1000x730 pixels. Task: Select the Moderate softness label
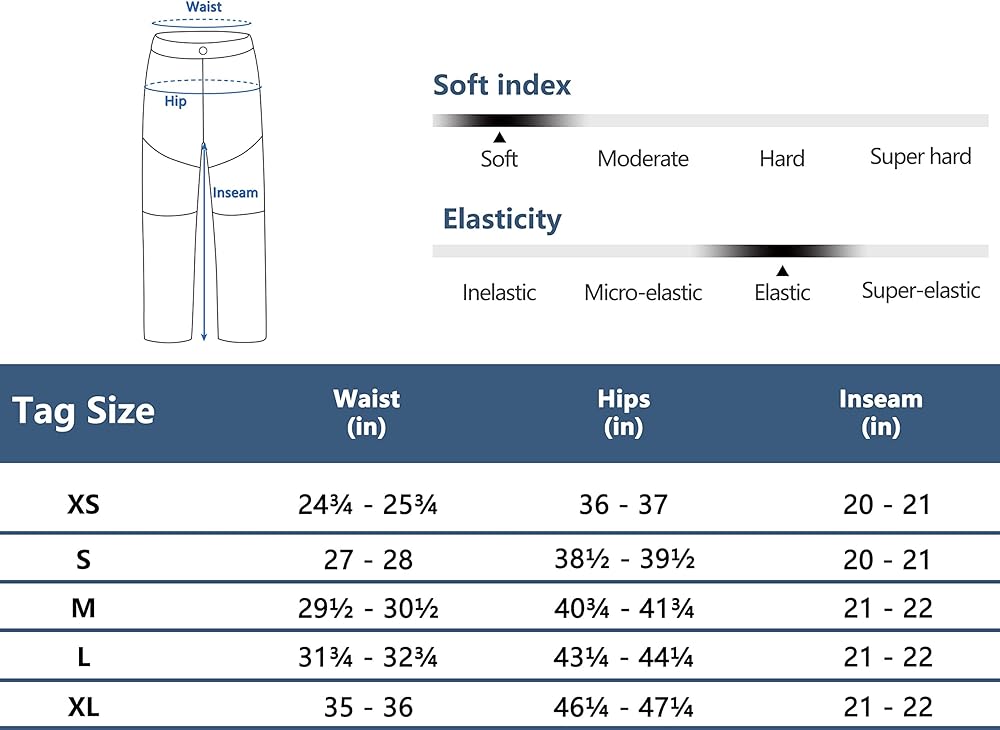tap(643, 159)
